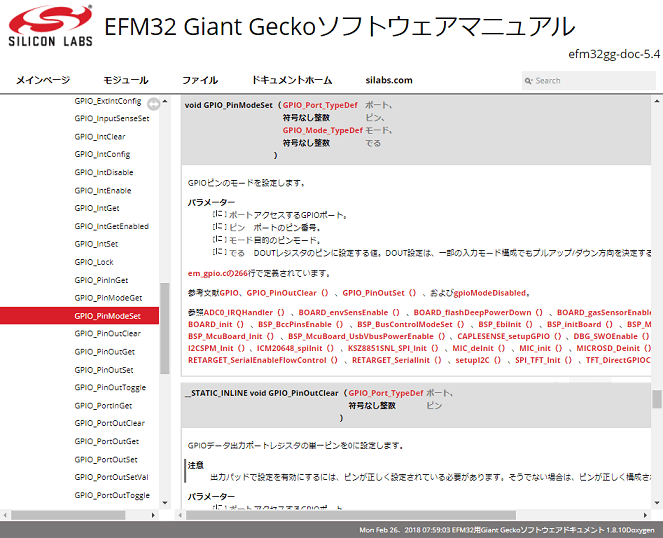Select GPIO_InputSenseSet in sidebar
Viewport: 663px width, 538px height.
[x=112, y=118]
